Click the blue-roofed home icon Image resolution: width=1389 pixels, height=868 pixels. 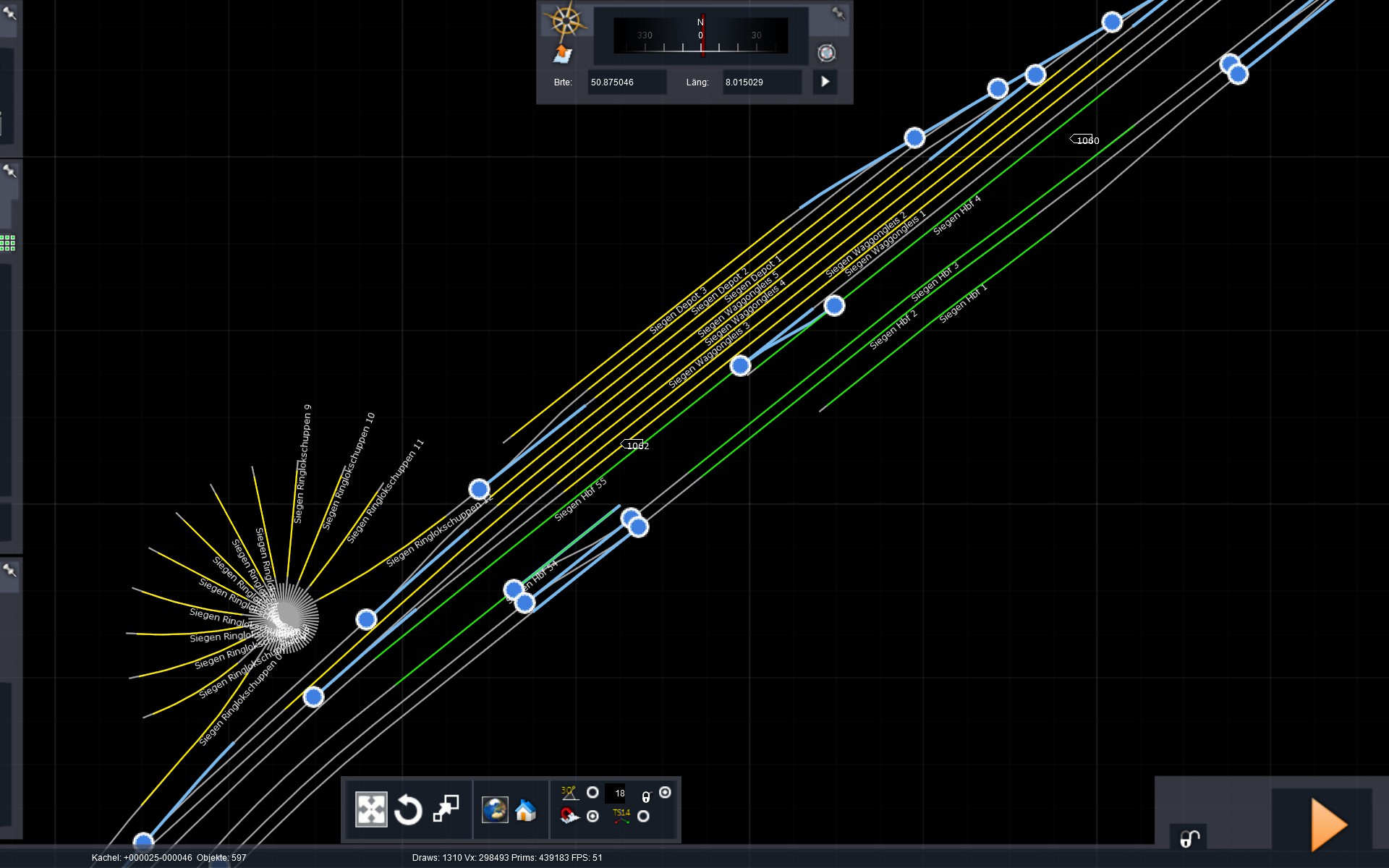point(526,810)
